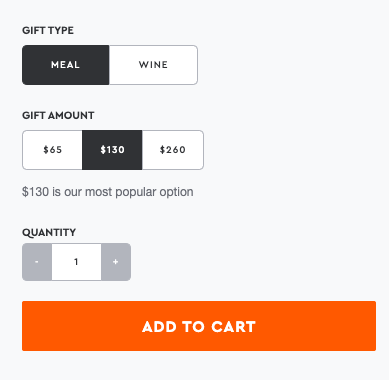Pick the $260 gift amount
This screenshot has height=380, width=389.
(173, 150)
